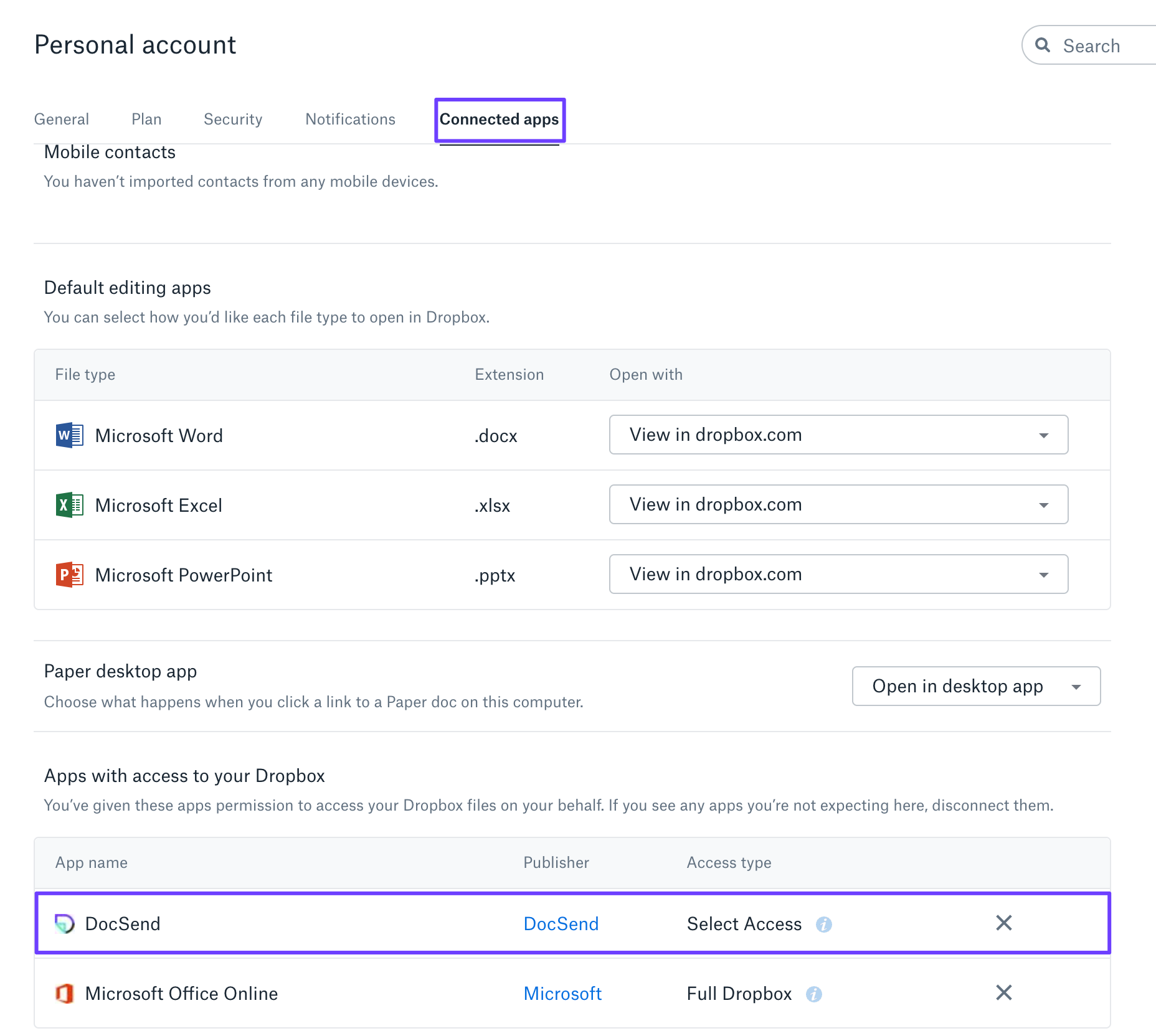Click the File type column header
1156x1036 pixels.
point(85,374)
